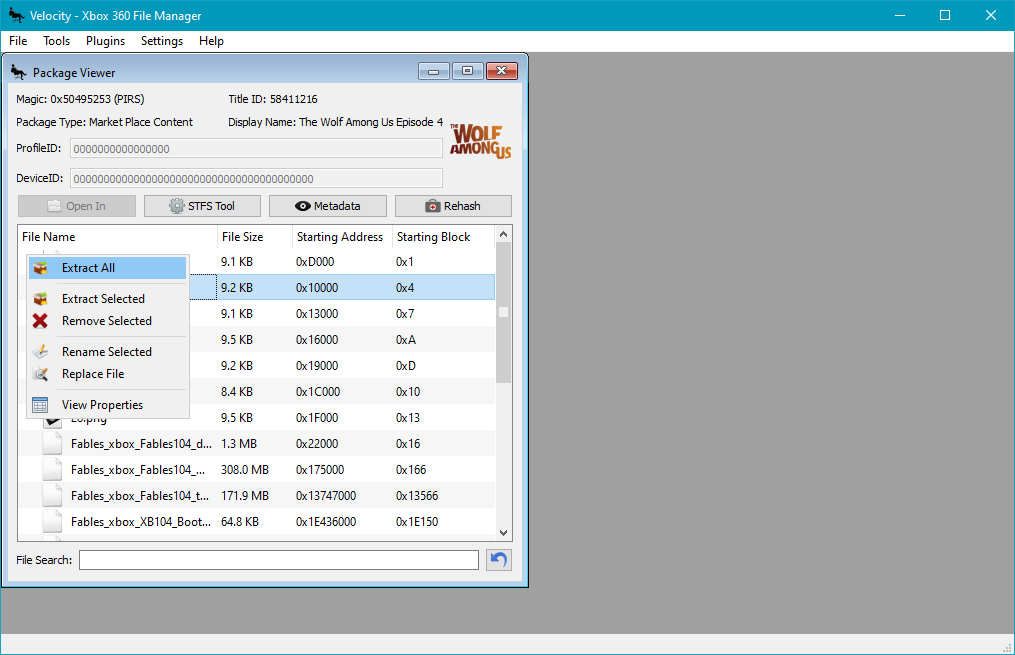Click the Velocity app icon in title bar
The width and height of the screenshot is (1015, 655).
(x=16, y=14)
